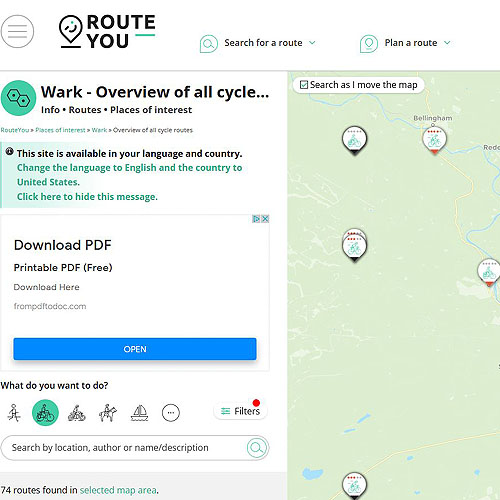Viewport: 500px width, 500px height.
Task: Open Places of interest breadcrumb link
Action: [x=60, y=130]
